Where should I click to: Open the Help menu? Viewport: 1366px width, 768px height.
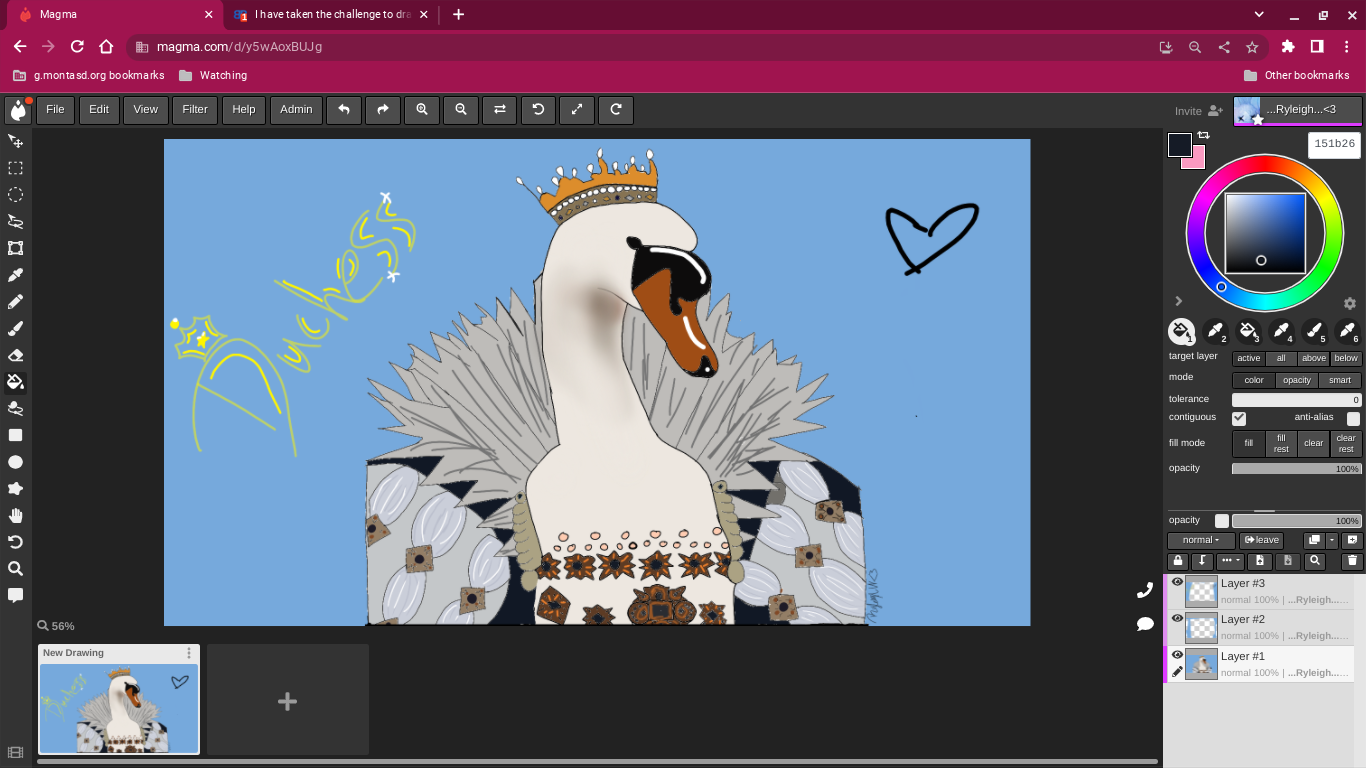(x=244, y=110)
